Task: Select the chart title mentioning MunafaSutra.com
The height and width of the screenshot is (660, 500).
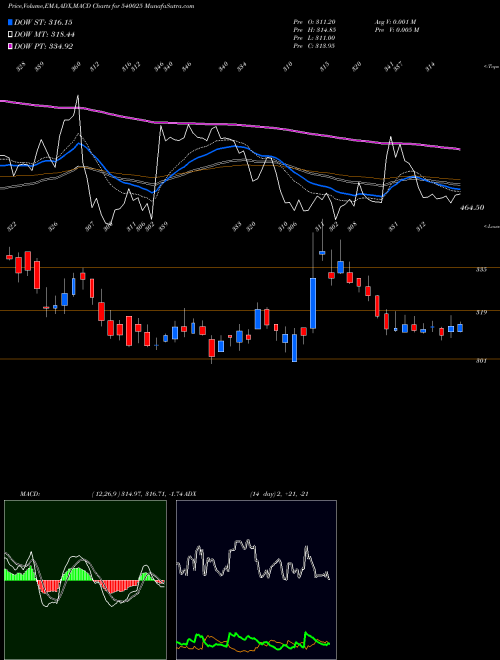Action: point(101,6)
